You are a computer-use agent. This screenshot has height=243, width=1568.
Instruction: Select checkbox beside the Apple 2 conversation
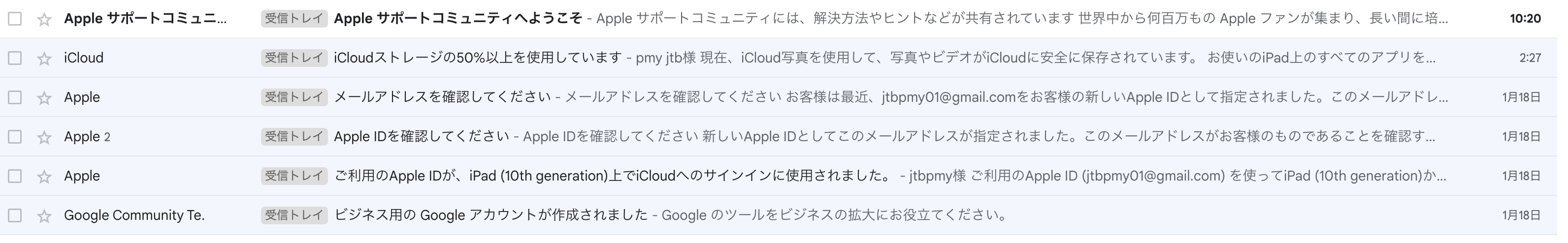pyautogui.click(x=15, y=137)
